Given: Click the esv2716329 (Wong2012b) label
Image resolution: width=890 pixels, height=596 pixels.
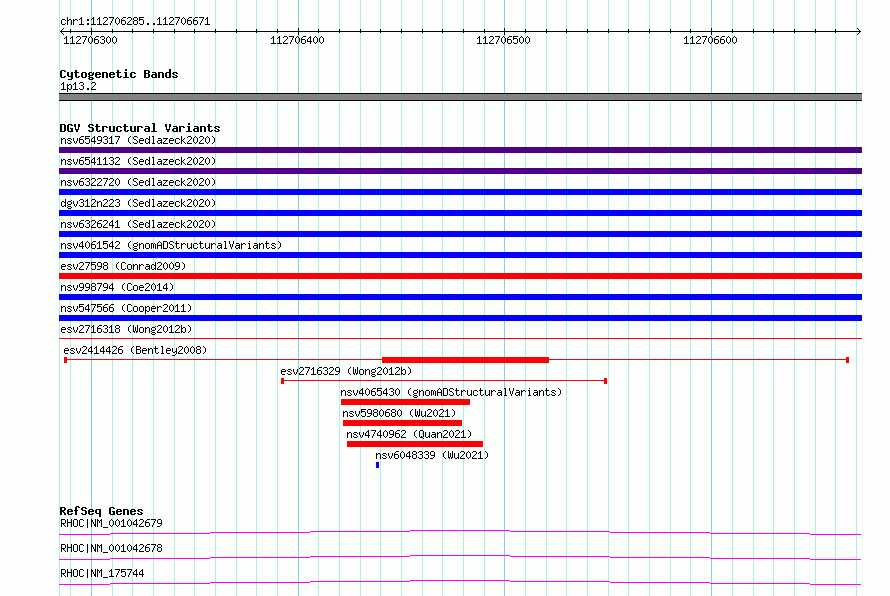Looking at the screenshot, I should (346, 371).
